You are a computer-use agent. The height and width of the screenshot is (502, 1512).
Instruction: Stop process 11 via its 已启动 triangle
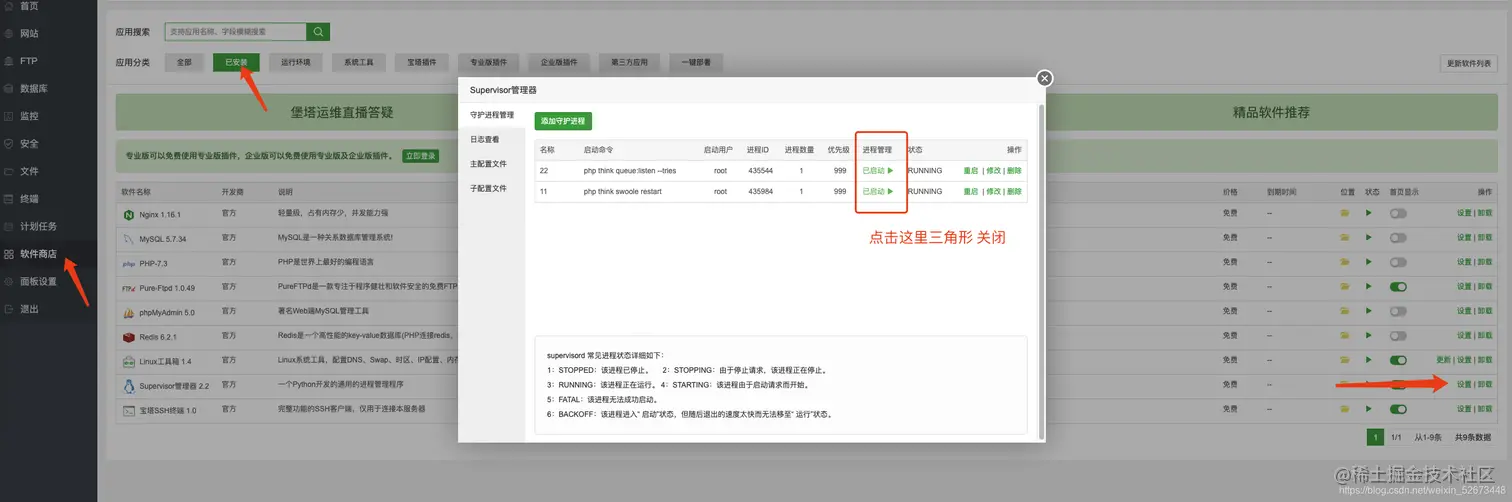889,191
